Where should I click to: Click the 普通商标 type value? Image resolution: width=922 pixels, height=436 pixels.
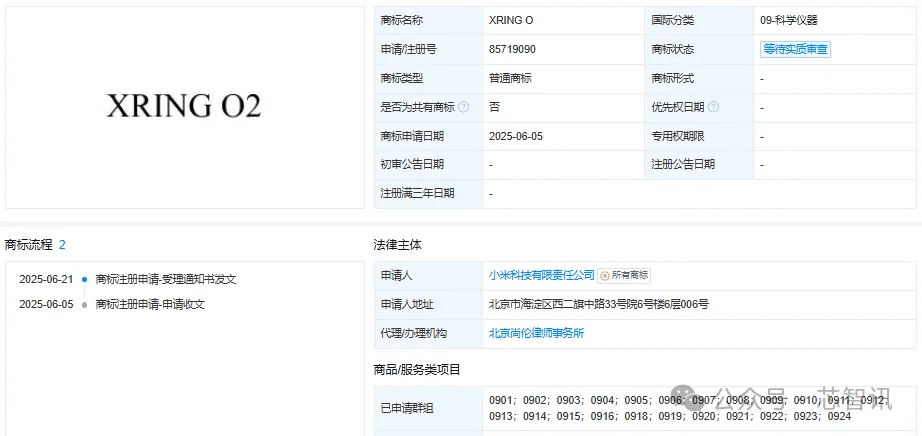coord(510,78)
